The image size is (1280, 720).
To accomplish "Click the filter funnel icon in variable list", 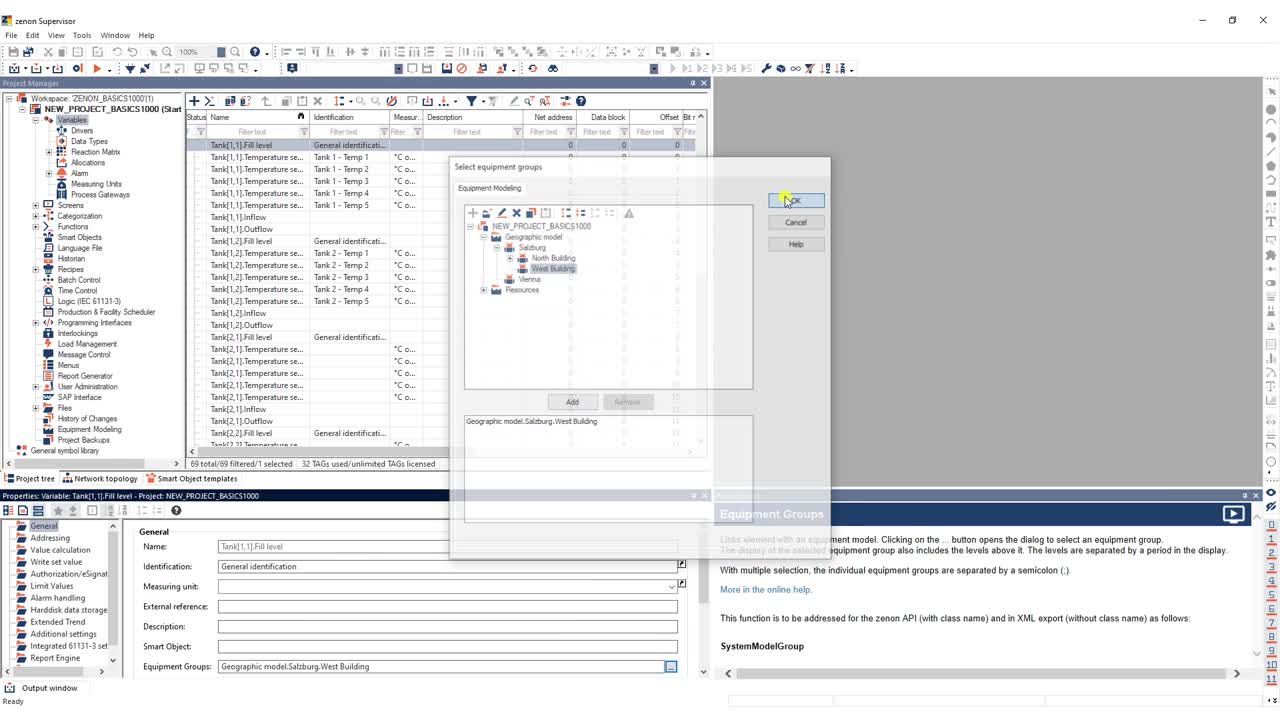I will 471,101.
